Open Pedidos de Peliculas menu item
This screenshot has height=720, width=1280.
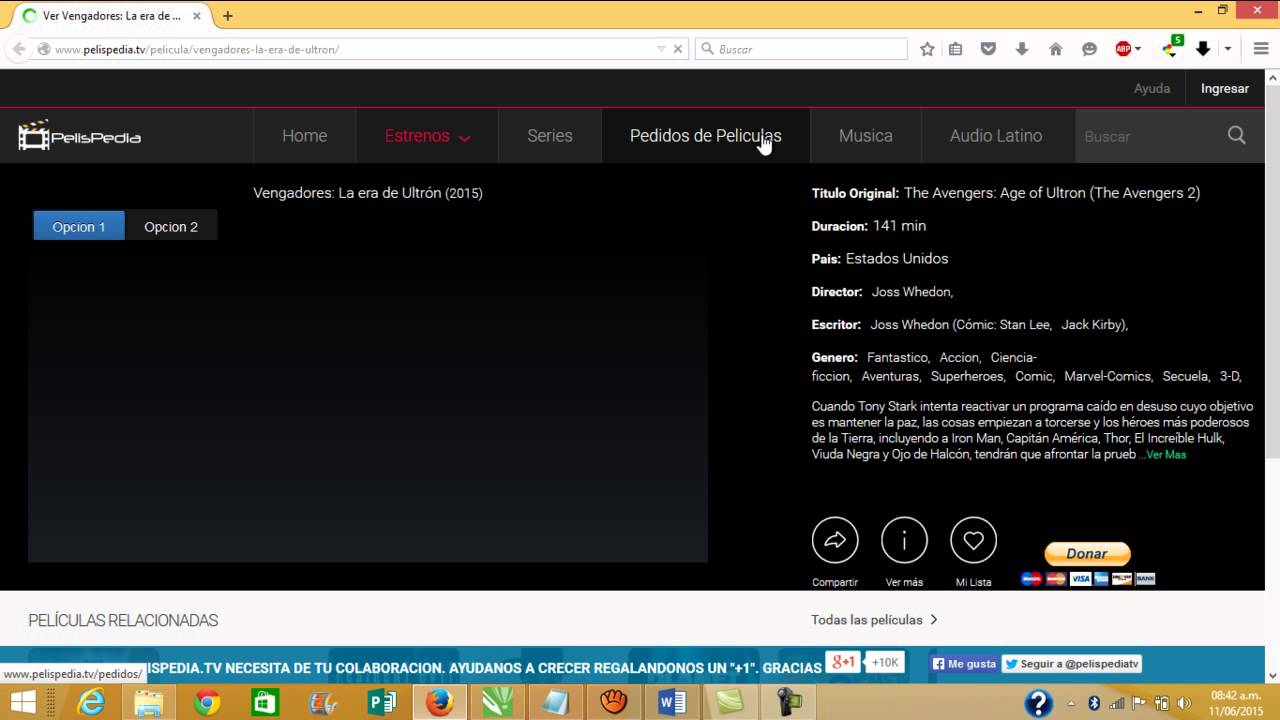tap(706, 135)
